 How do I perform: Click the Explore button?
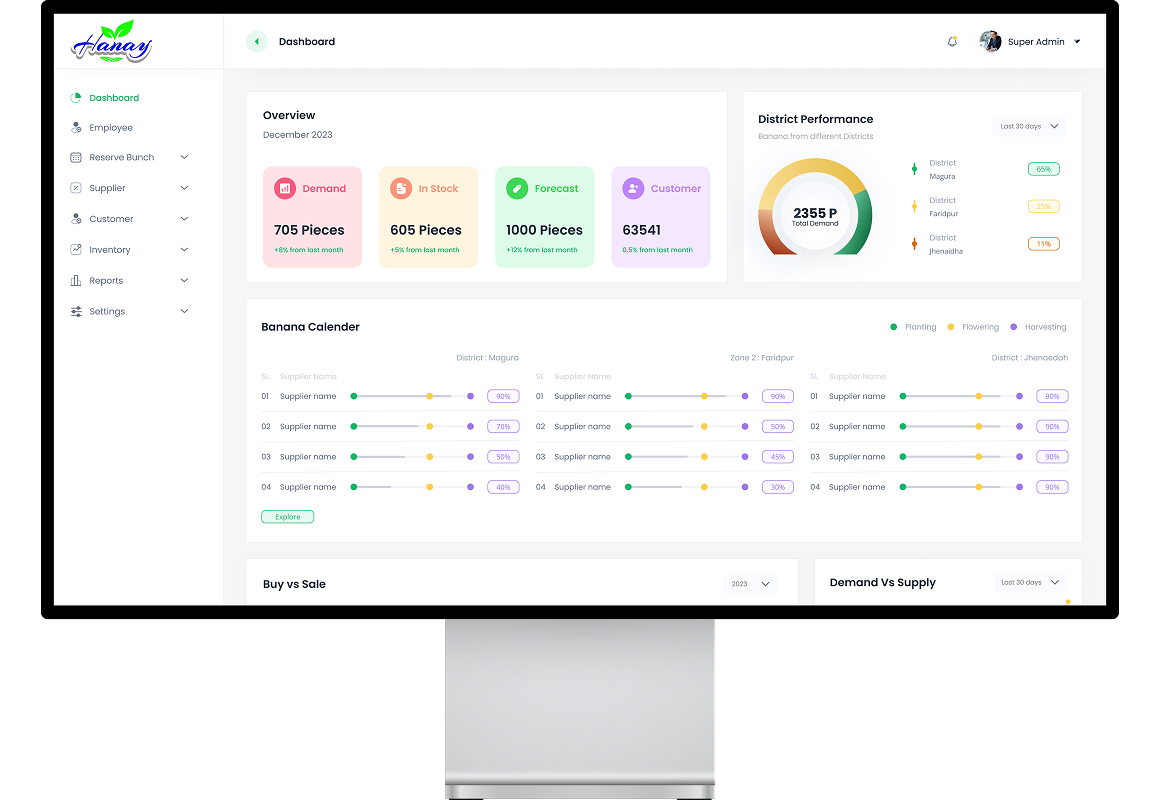287,517
